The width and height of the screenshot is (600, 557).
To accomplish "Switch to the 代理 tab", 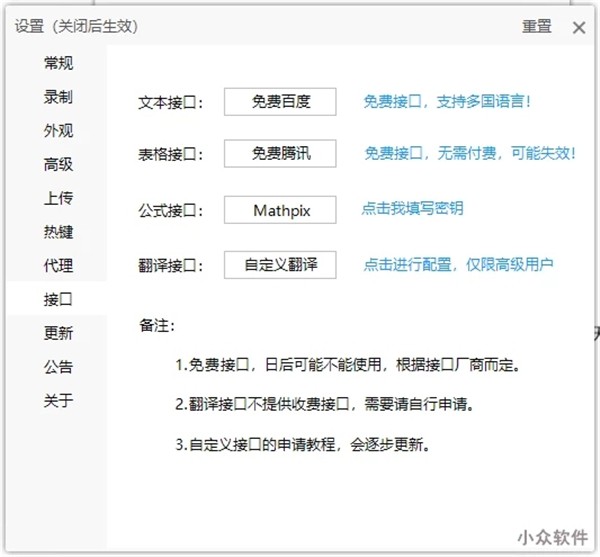I will pos(58,265).
